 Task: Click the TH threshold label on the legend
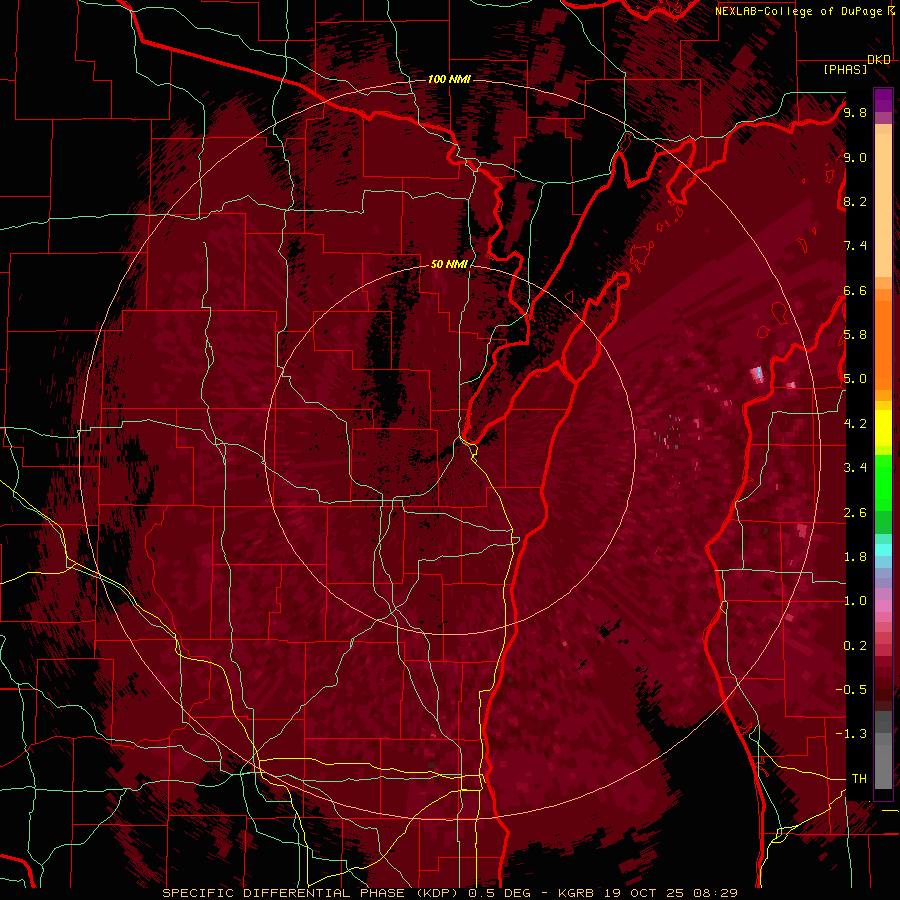pyautogui.click(x=859, y=779)
